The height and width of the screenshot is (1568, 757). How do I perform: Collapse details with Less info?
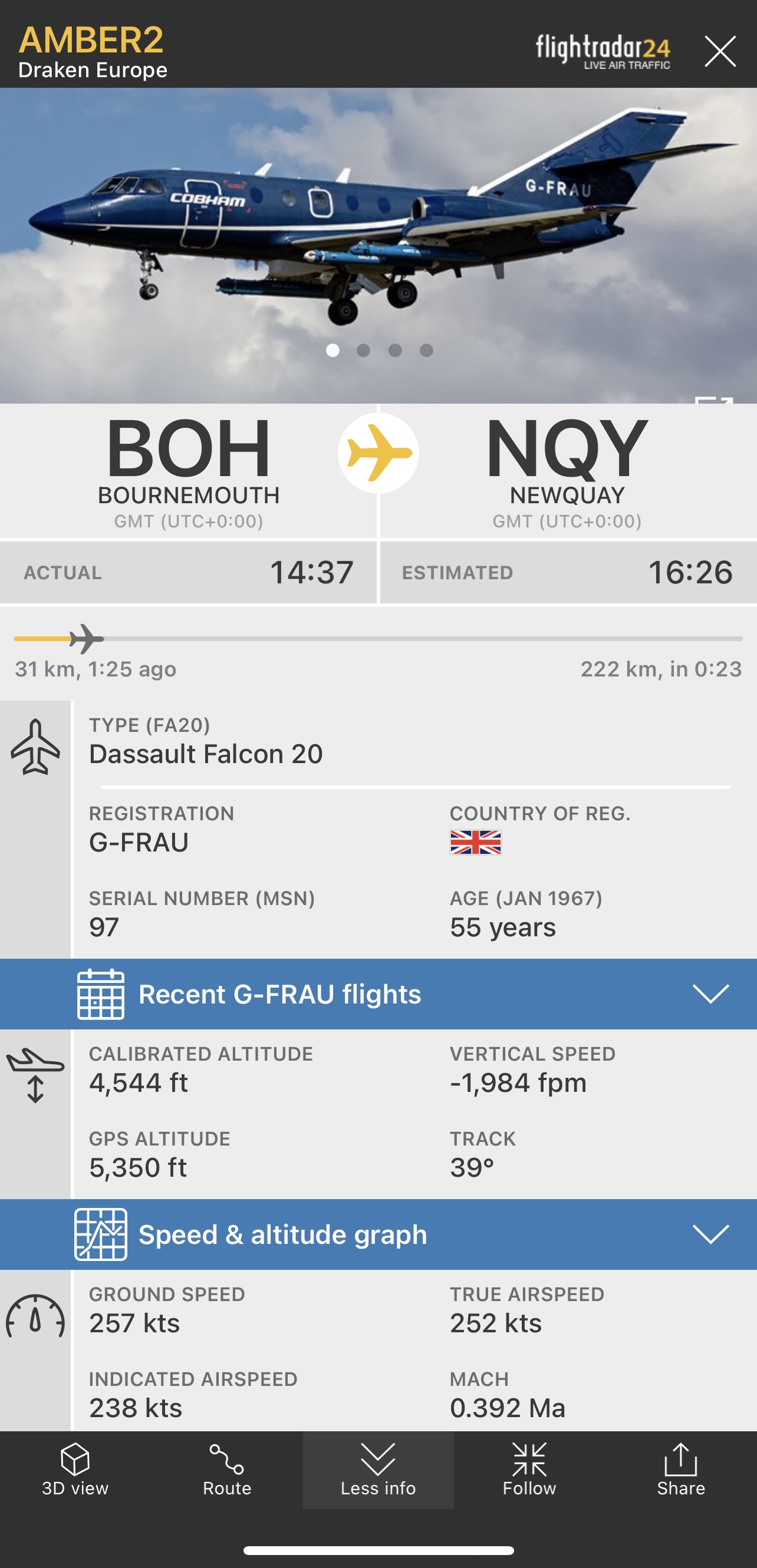[378, 1470]
